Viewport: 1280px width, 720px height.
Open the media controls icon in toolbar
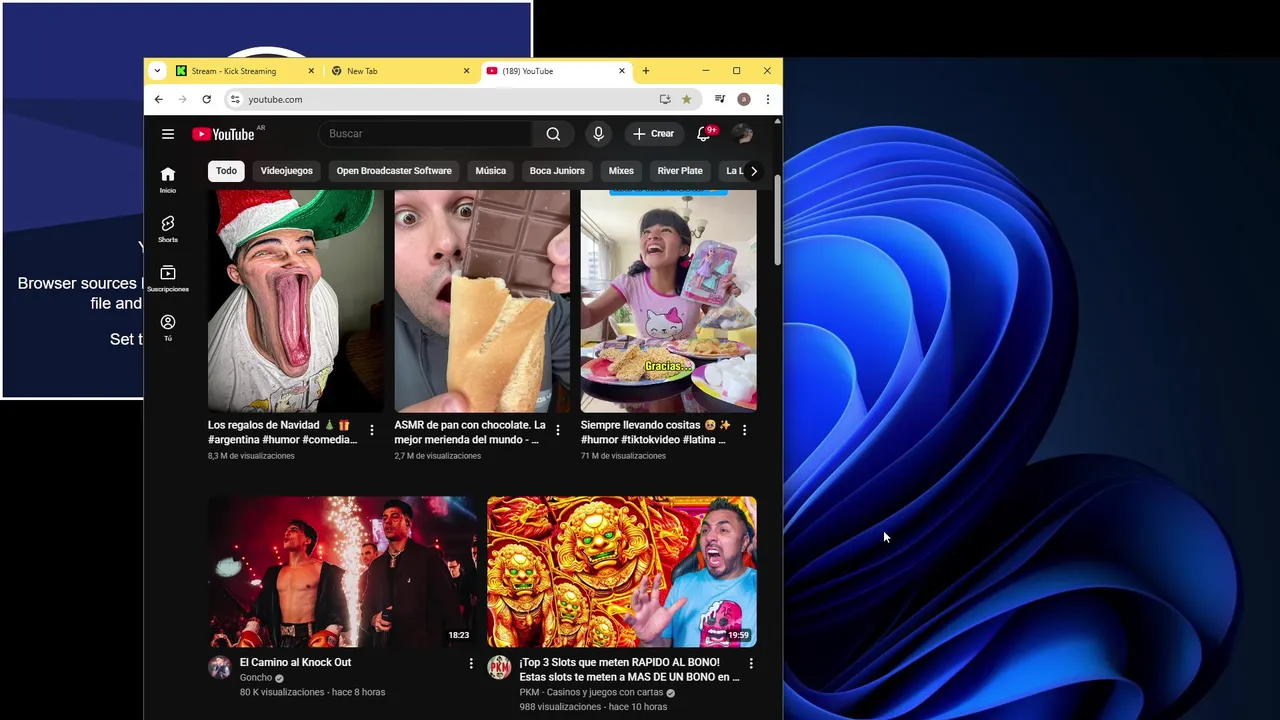[719, 99]
